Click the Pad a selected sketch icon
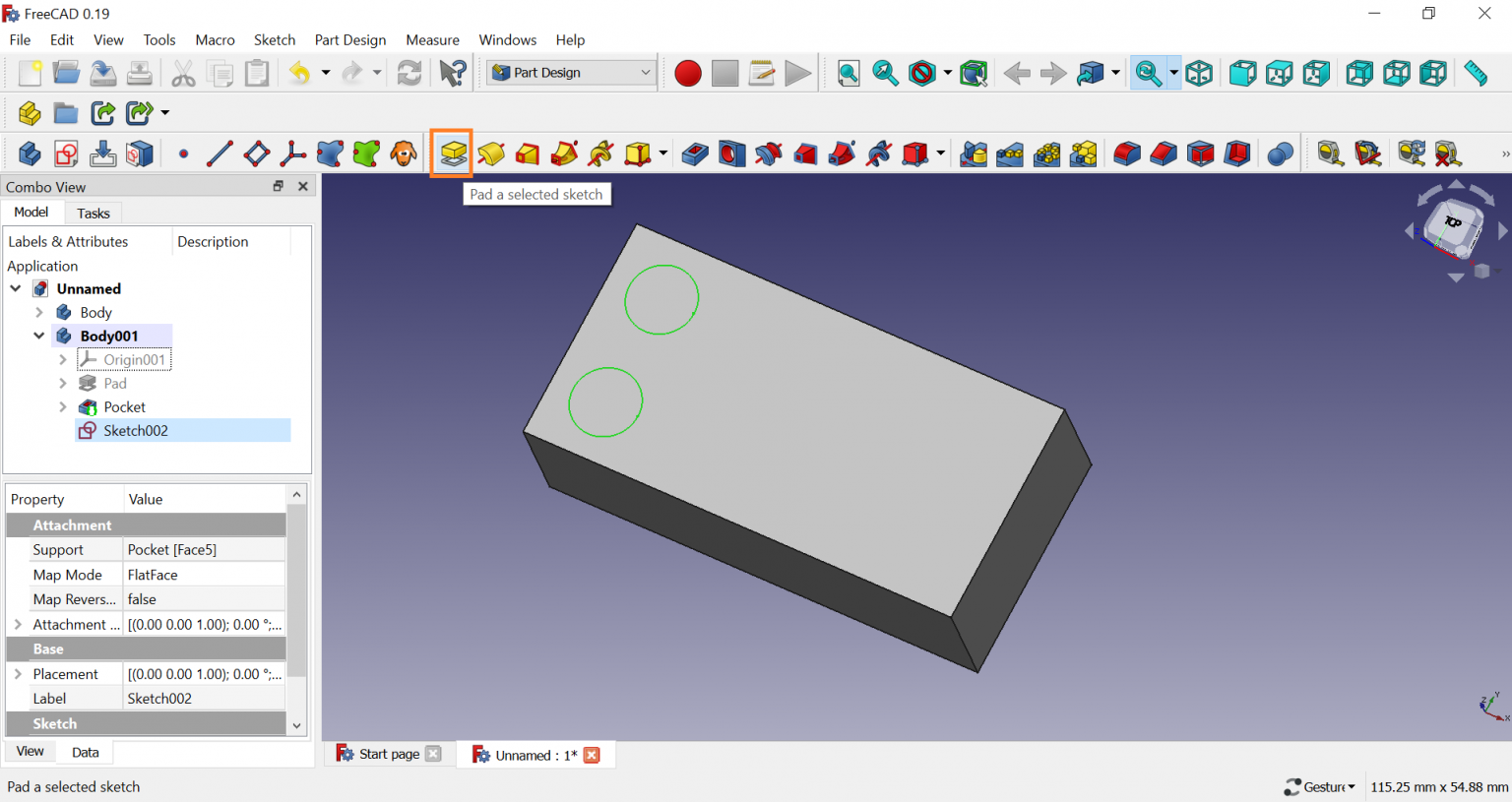This screenshot has width=1512, height=802. [x=453, y=154]
